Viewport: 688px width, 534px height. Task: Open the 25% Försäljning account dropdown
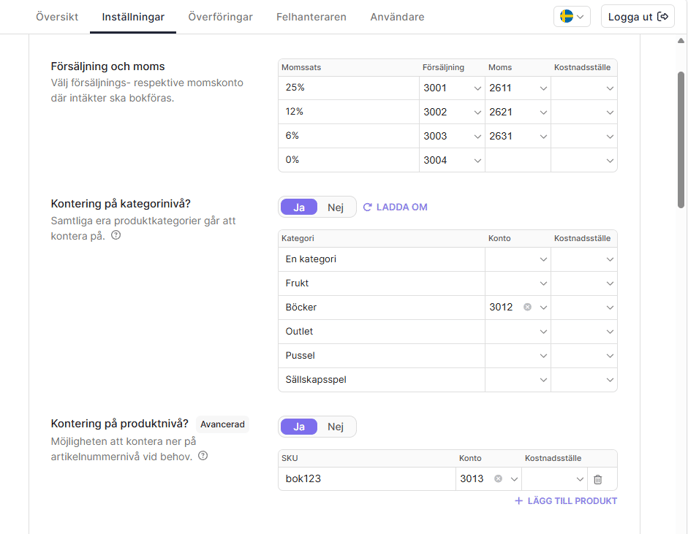pos(452,88)
